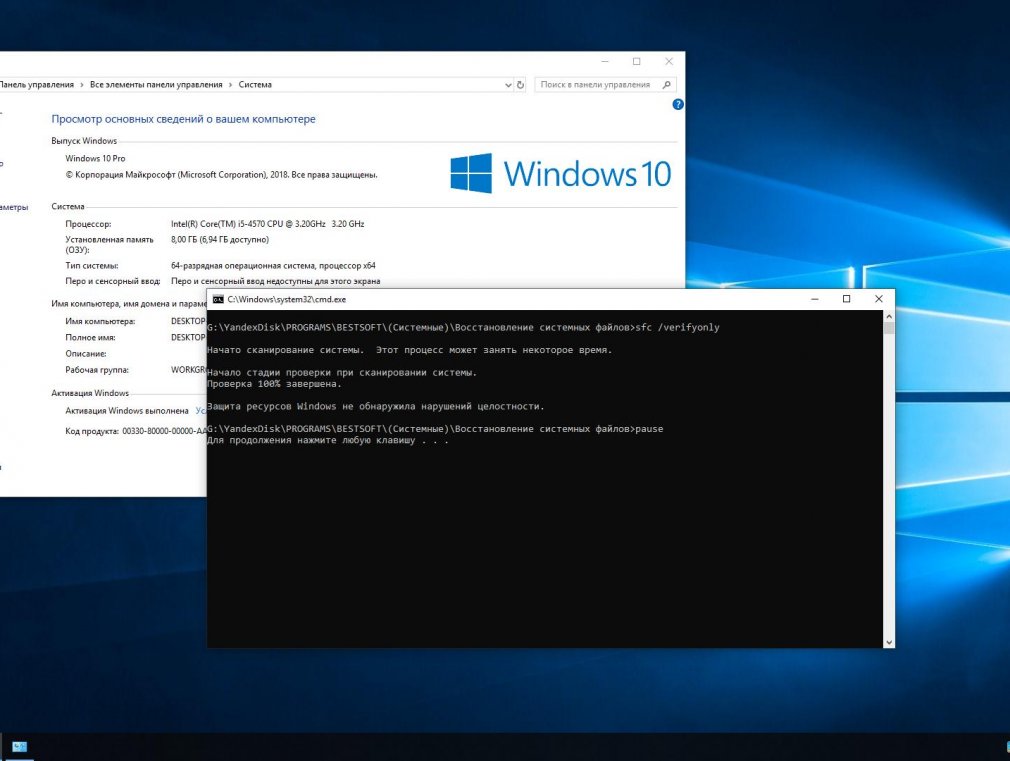Screen dimensions: 1010x761
Task: Click the cmd scrollbar up arrow
Action: (x=889, y=316)
